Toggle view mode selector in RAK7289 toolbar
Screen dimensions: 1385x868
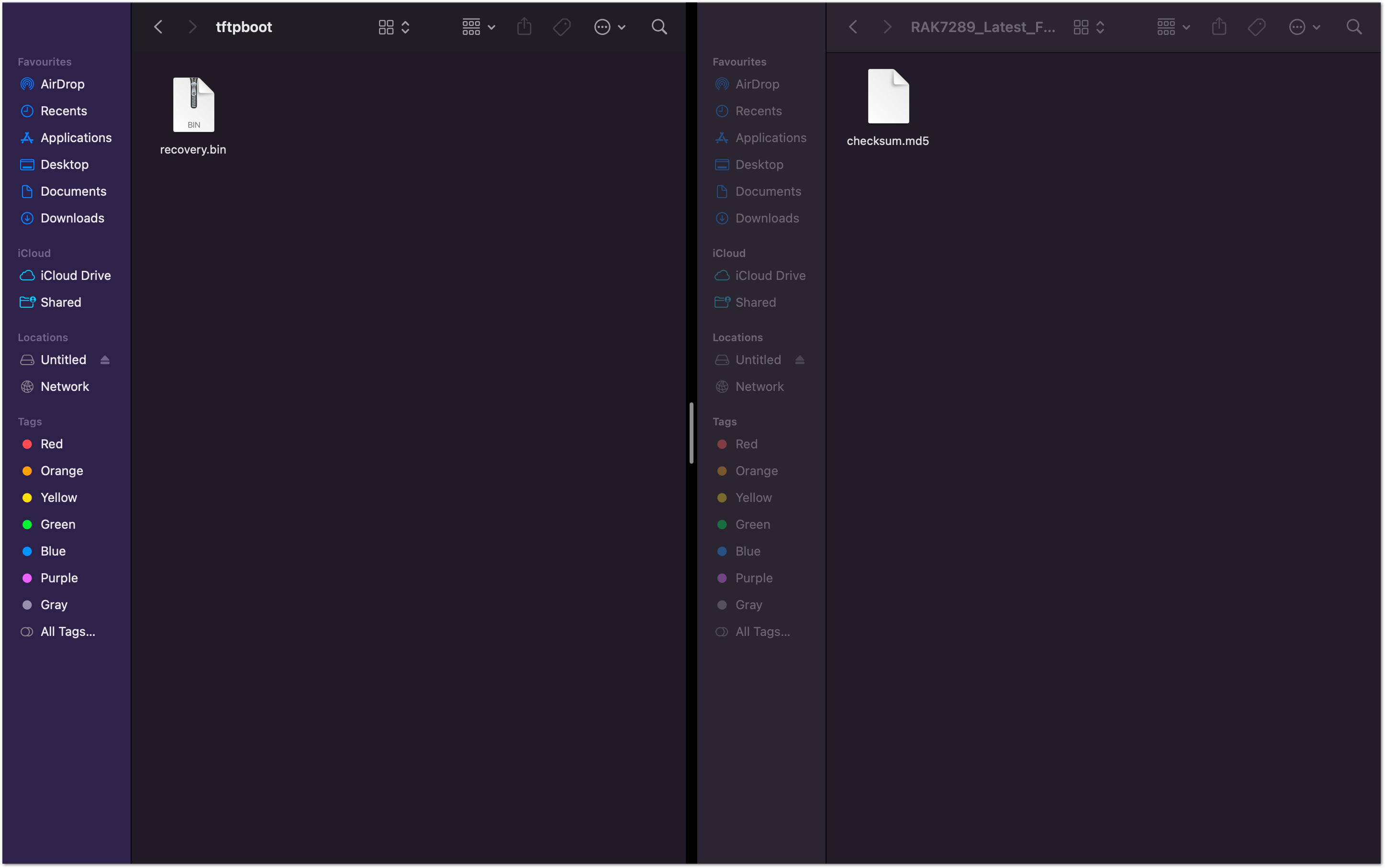1088,27
